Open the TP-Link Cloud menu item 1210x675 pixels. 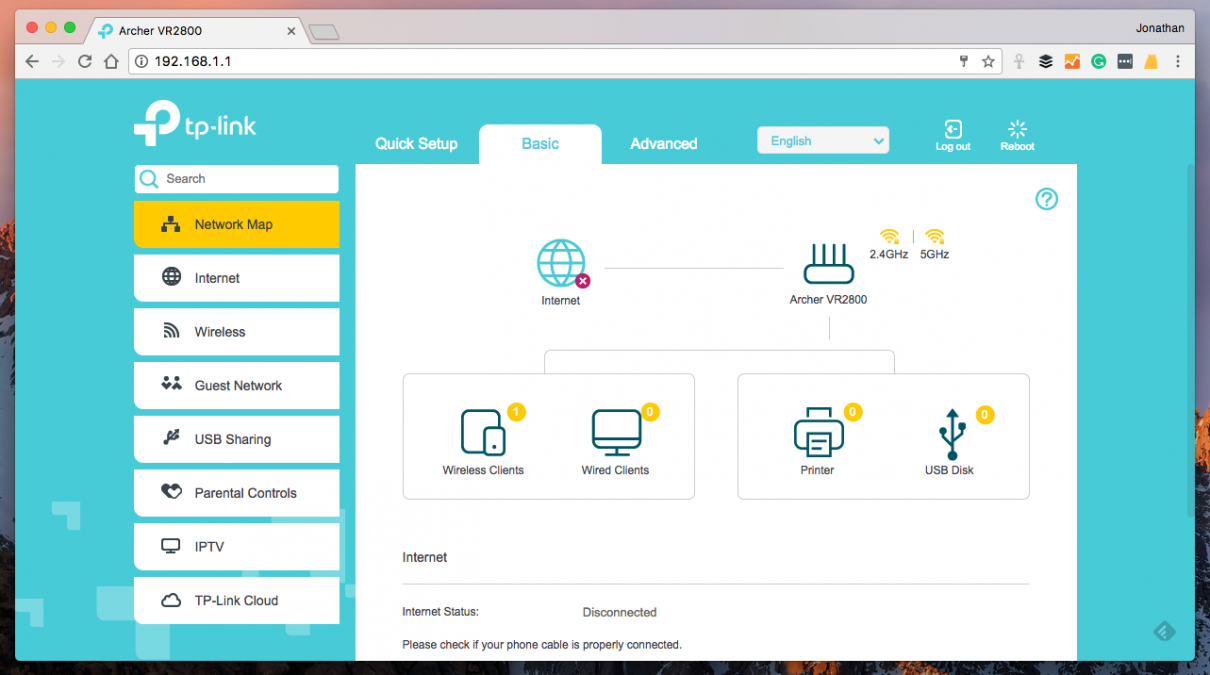[237, 600]
